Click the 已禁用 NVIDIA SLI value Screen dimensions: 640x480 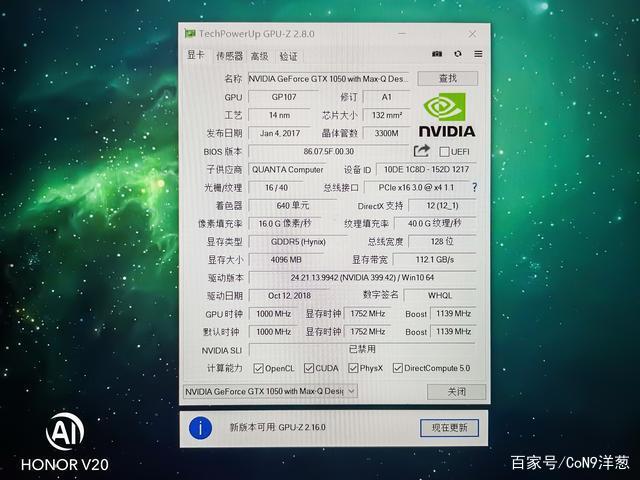point(362,349)
